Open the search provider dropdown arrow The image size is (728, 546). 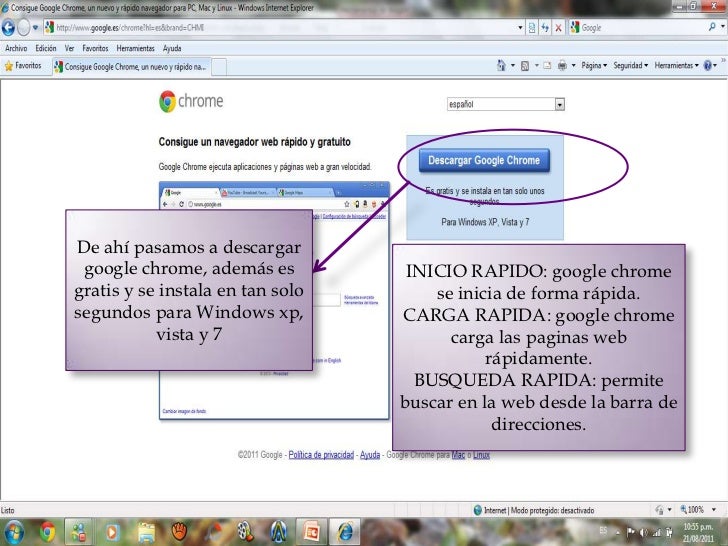723,27
